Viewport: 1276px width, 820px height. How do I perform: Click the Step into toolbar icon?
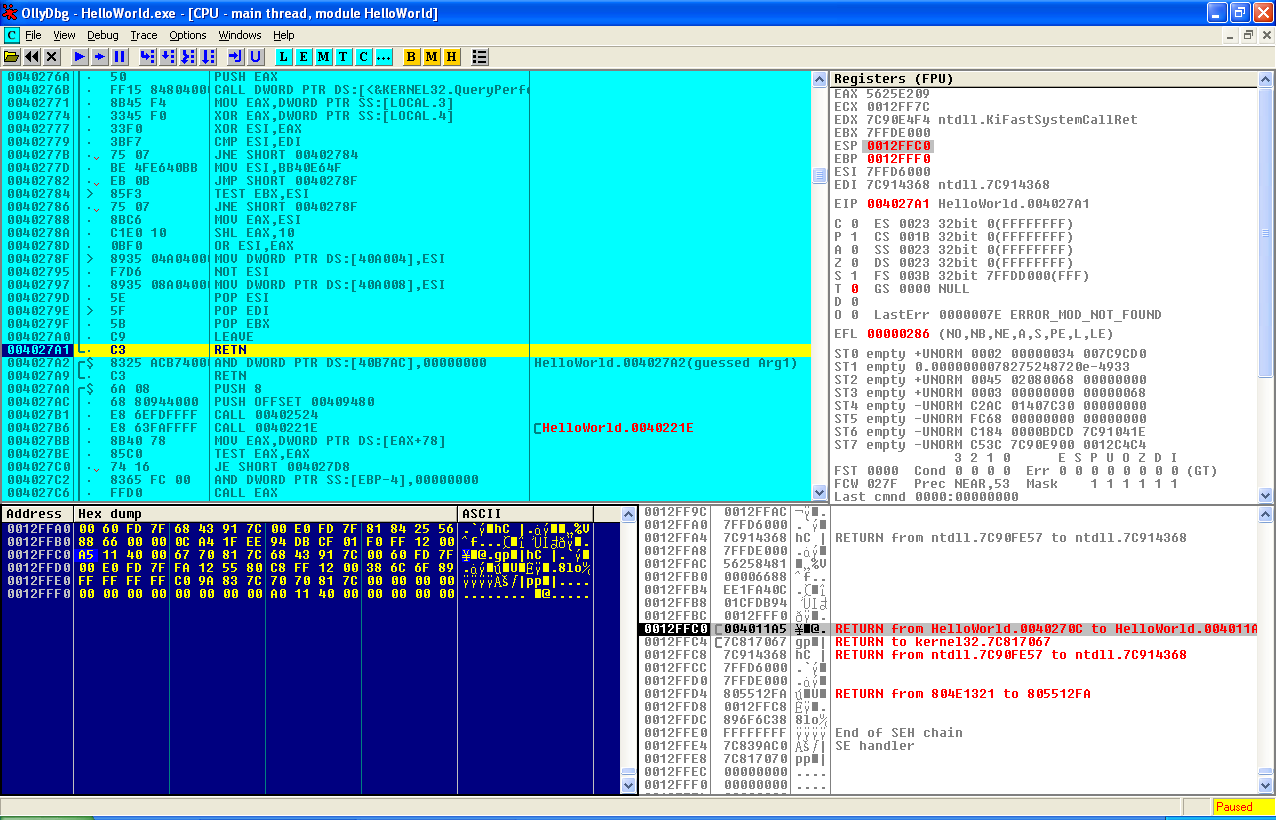[148, 57]
